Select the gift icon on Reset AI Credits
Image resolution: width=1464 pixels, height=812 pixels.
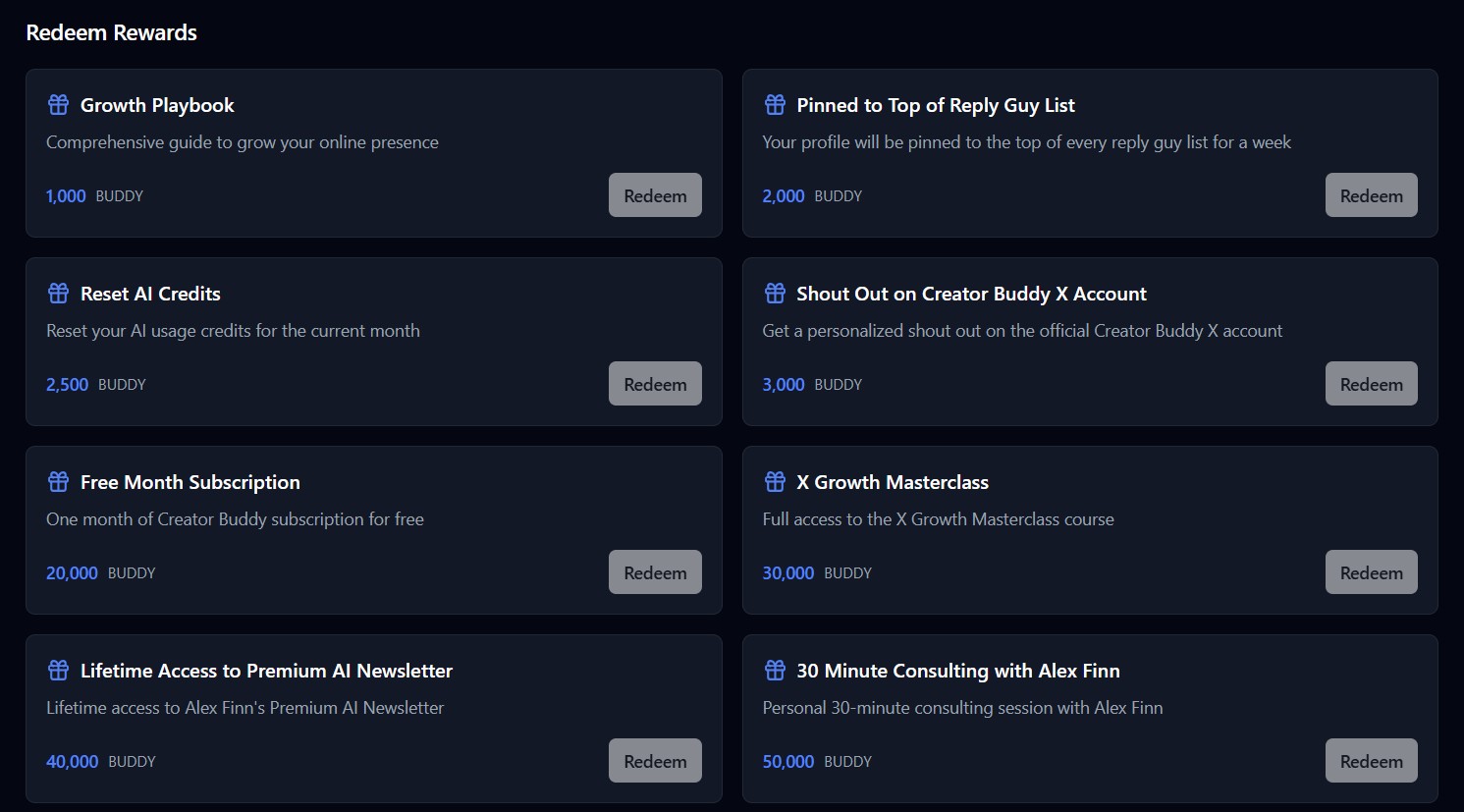57,293
